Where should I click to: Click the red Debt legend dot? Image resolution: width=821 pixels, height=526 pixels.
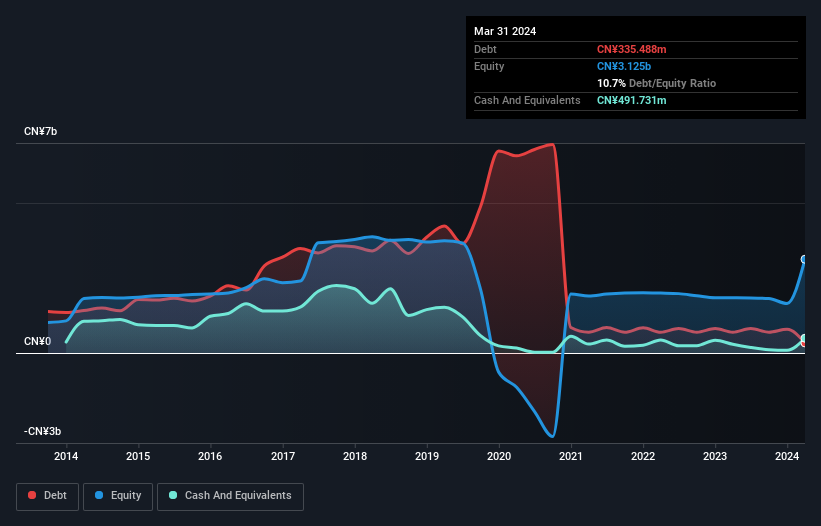tap(32, 495)
